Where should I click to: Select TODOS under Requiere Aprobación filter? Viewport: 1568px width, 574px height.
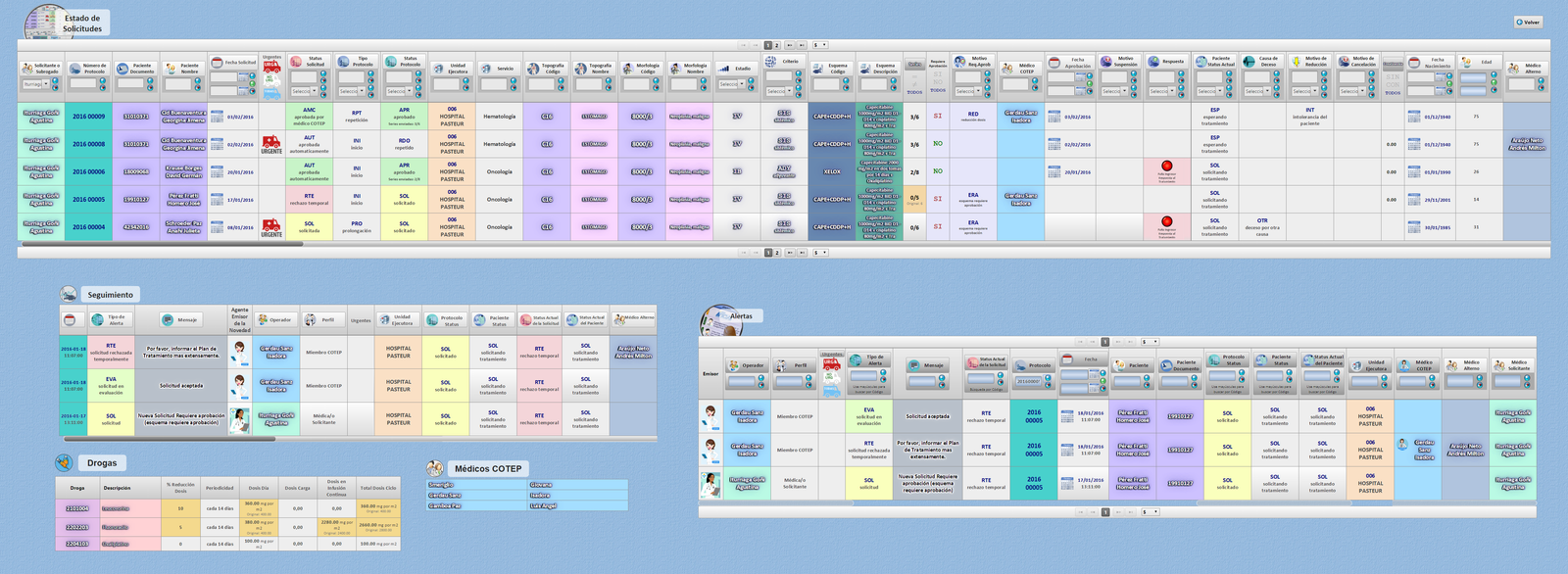[938, 90]
